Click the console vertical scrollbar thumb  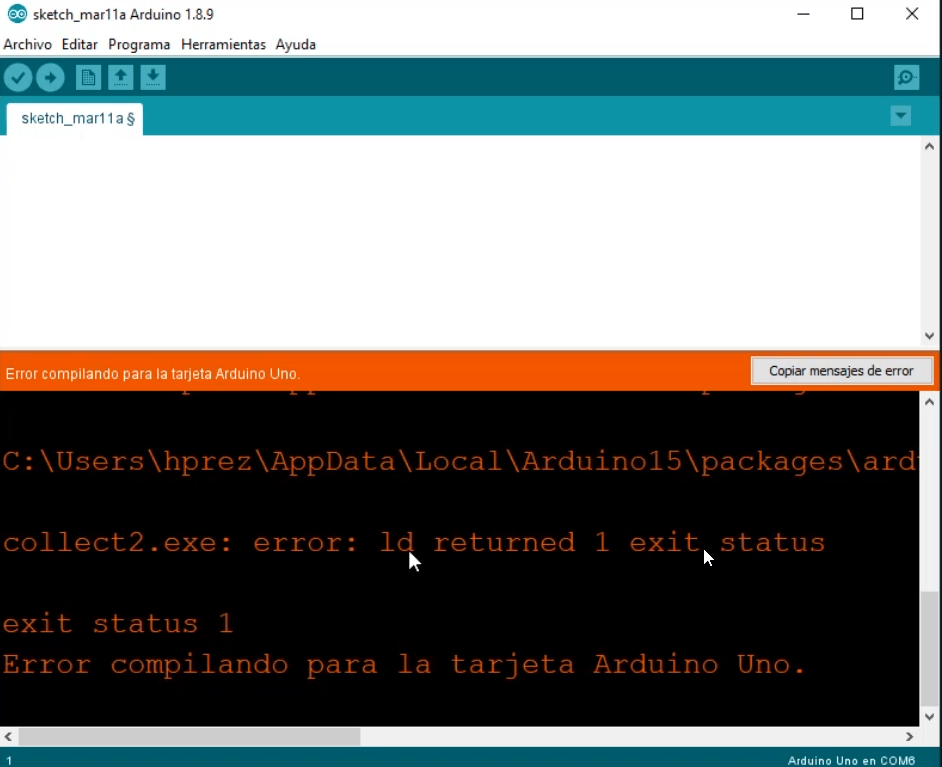pos(929,649)
